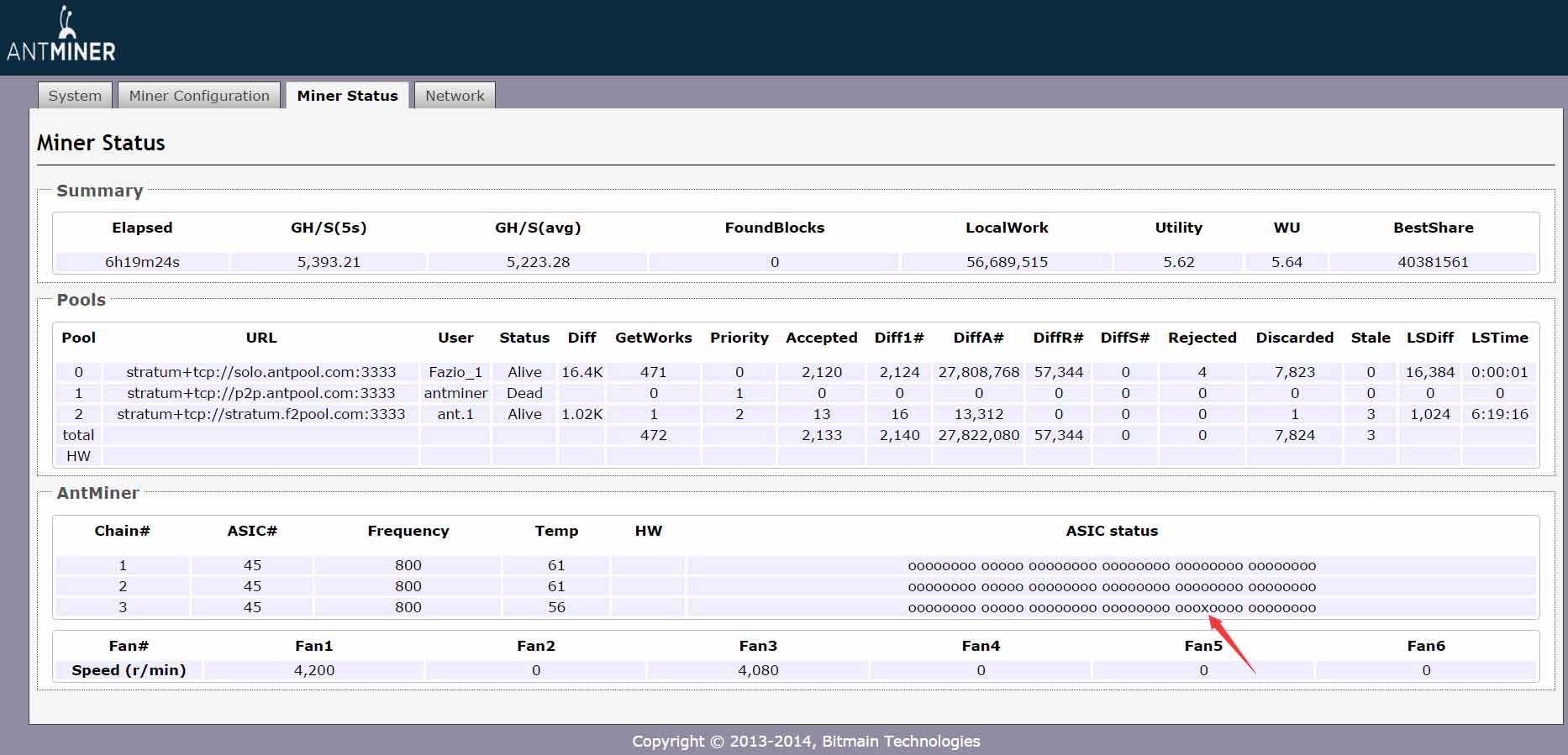Click the BestShare value 40381561
Viewport: 1568px width, 755px height.
click(x=1433, y=262)
